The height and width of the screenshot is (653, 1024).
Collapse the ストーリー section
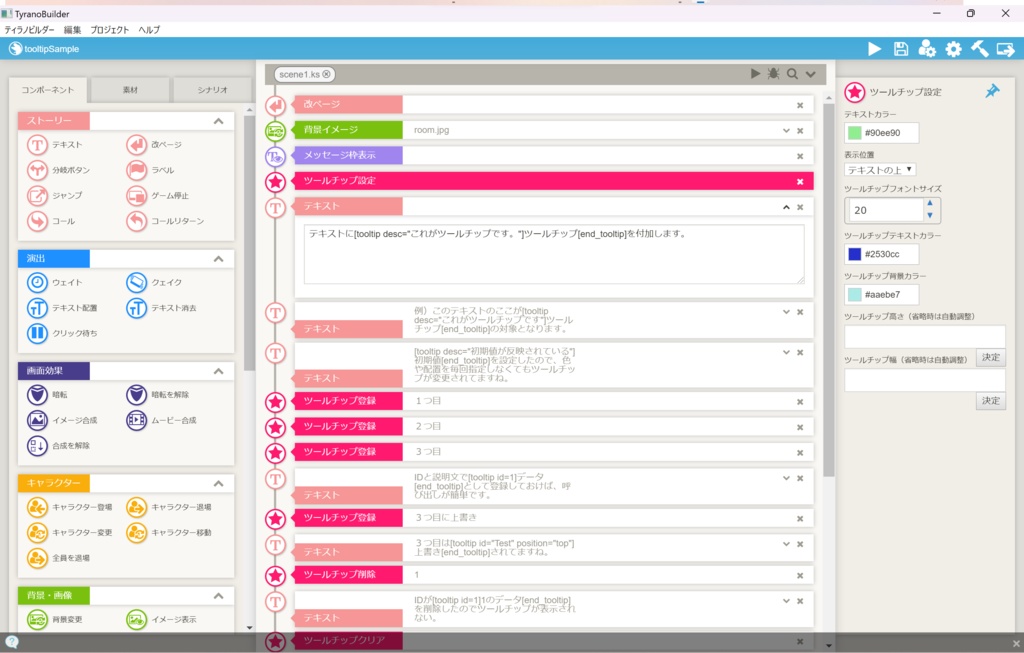pos(219,121)
